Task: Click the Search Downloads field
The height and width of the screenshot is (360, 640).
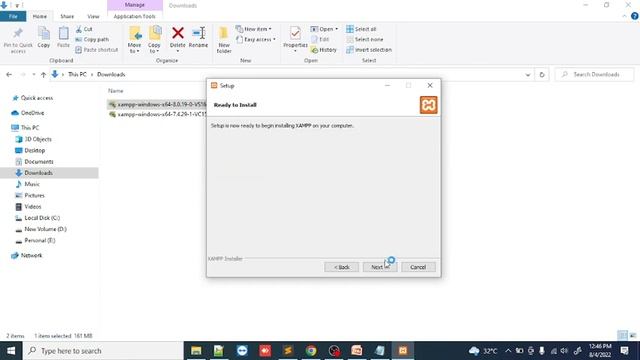Action: pos(594,74)
